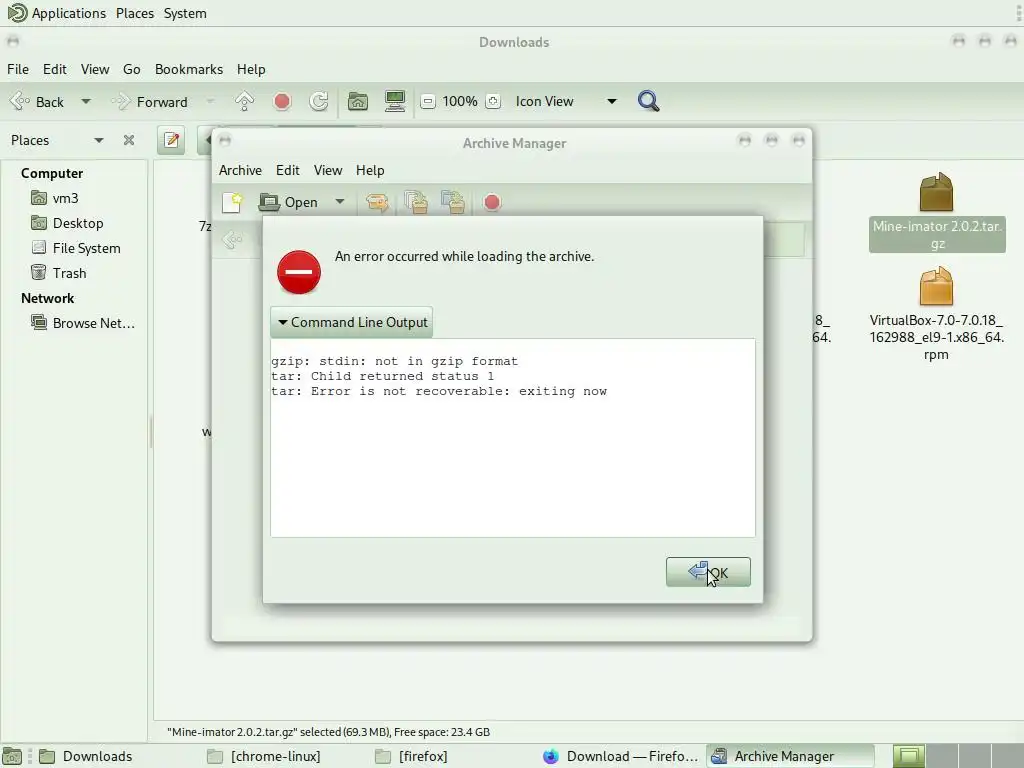Open Trash from sidebar

tap(69, 273)
